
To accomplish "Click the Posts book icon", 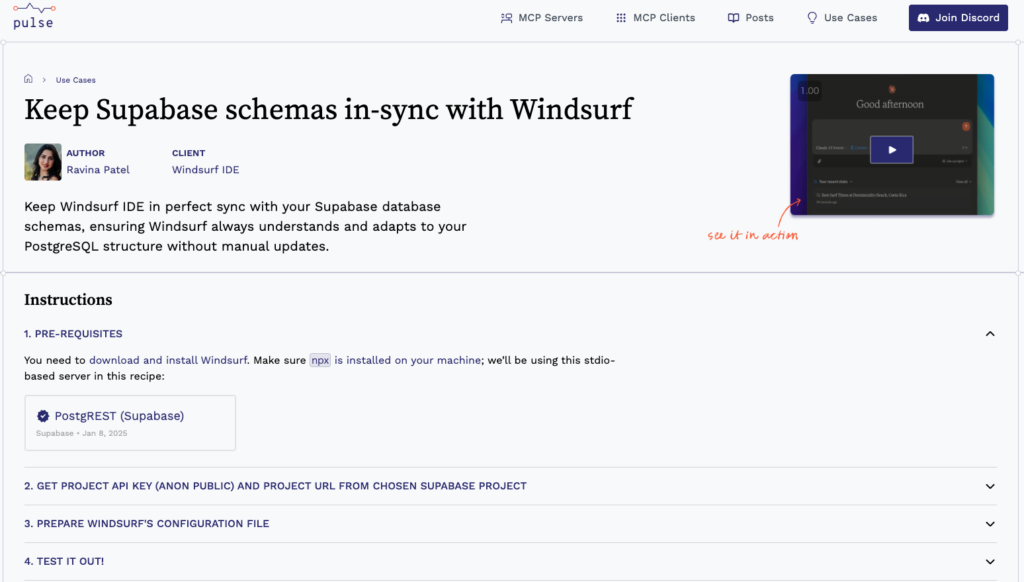I will pyautogui.click(x=733, y=18).
